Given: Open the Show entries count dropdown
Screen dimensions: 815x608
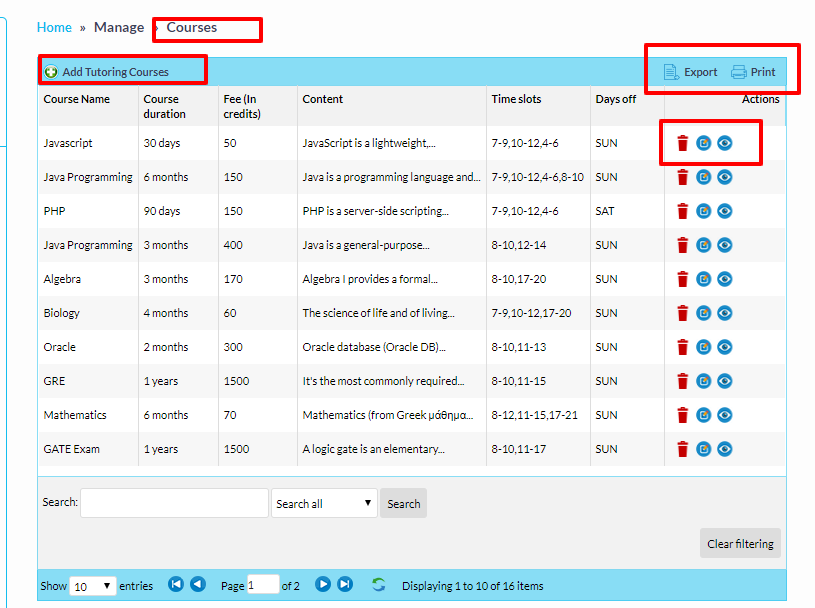Looking at the screenshot, I should click(x=93, y=586).
